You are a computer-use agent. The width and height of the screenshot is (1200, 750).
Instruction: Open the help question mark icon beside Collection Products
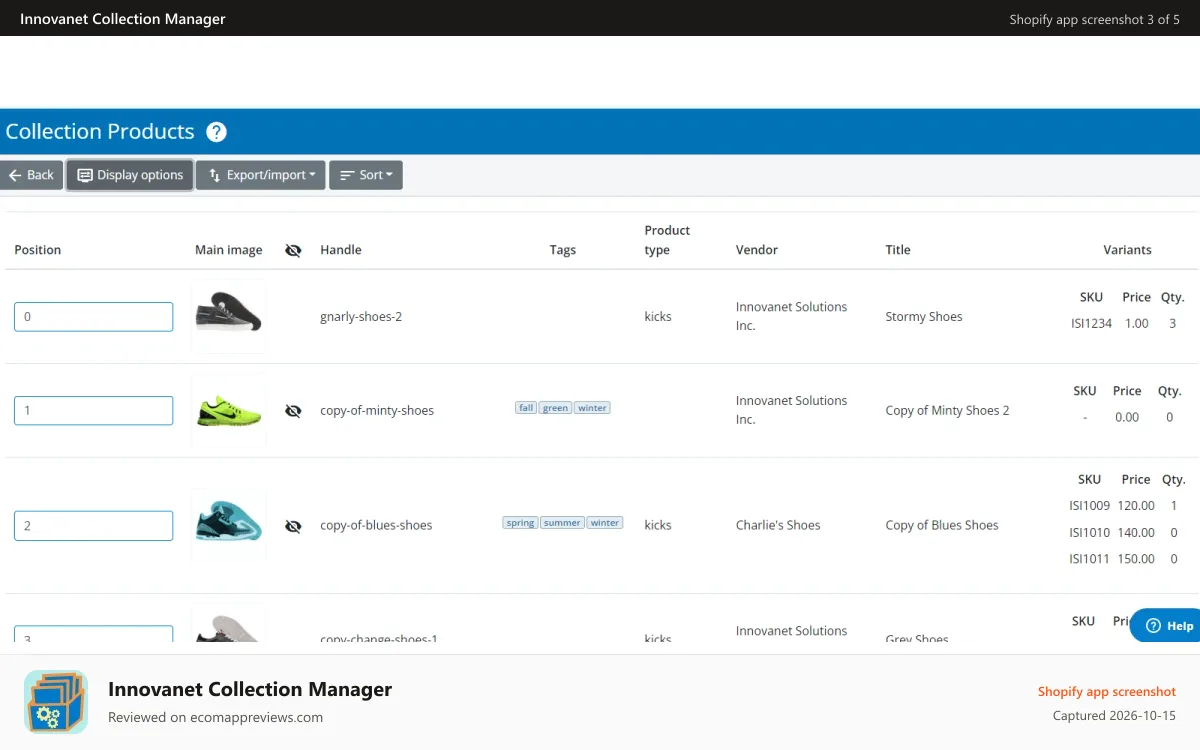pos(216,132)
